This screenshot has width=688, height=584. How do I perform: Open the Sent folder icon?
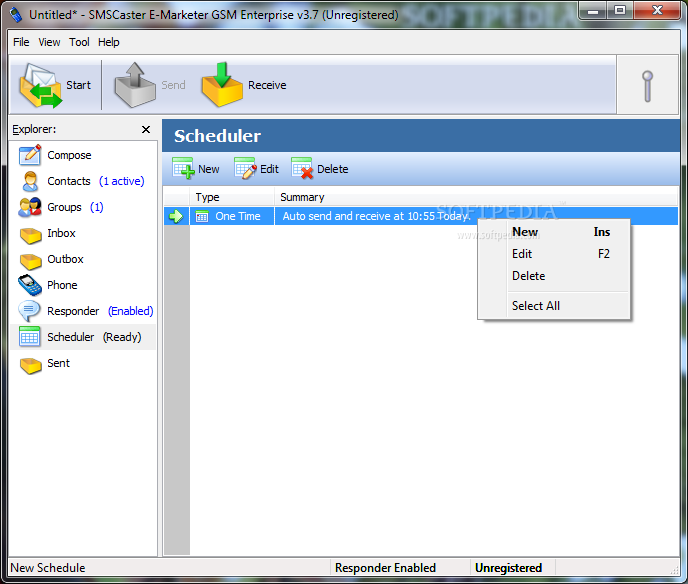click(30, 365)
